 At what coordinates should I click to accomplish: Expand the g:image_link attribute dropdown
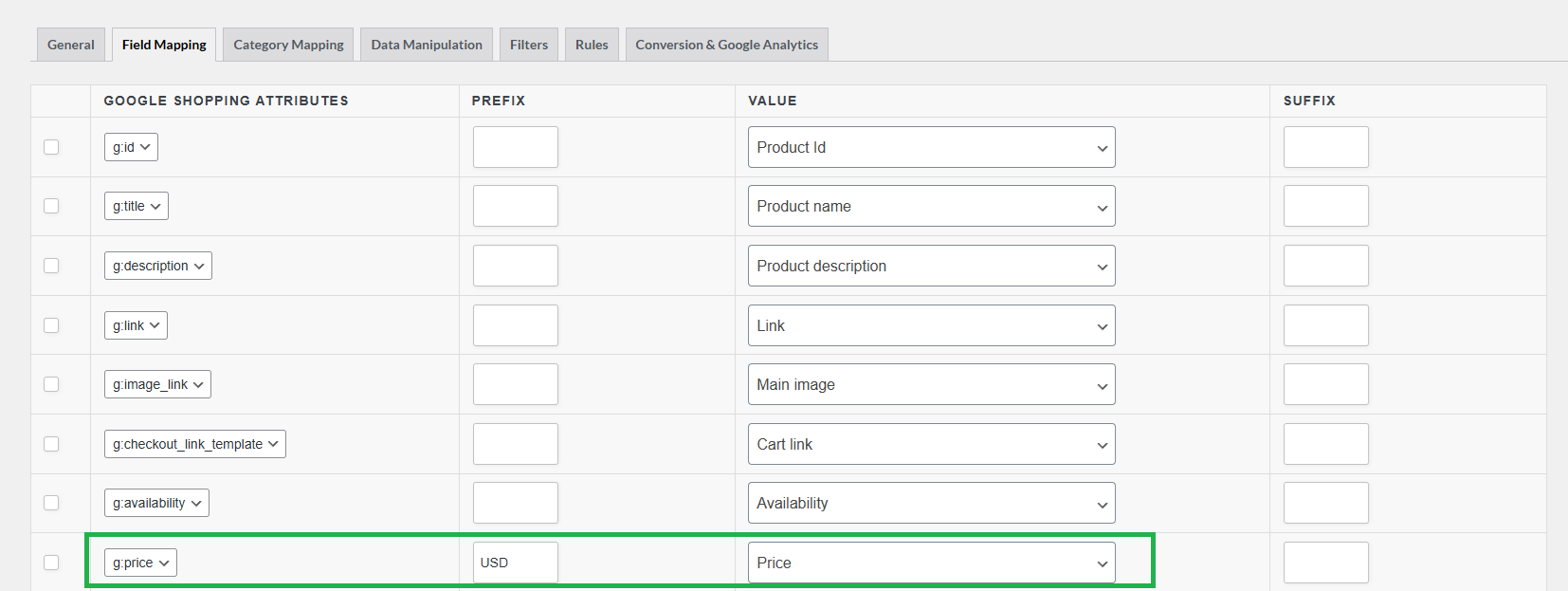(157, 384)
